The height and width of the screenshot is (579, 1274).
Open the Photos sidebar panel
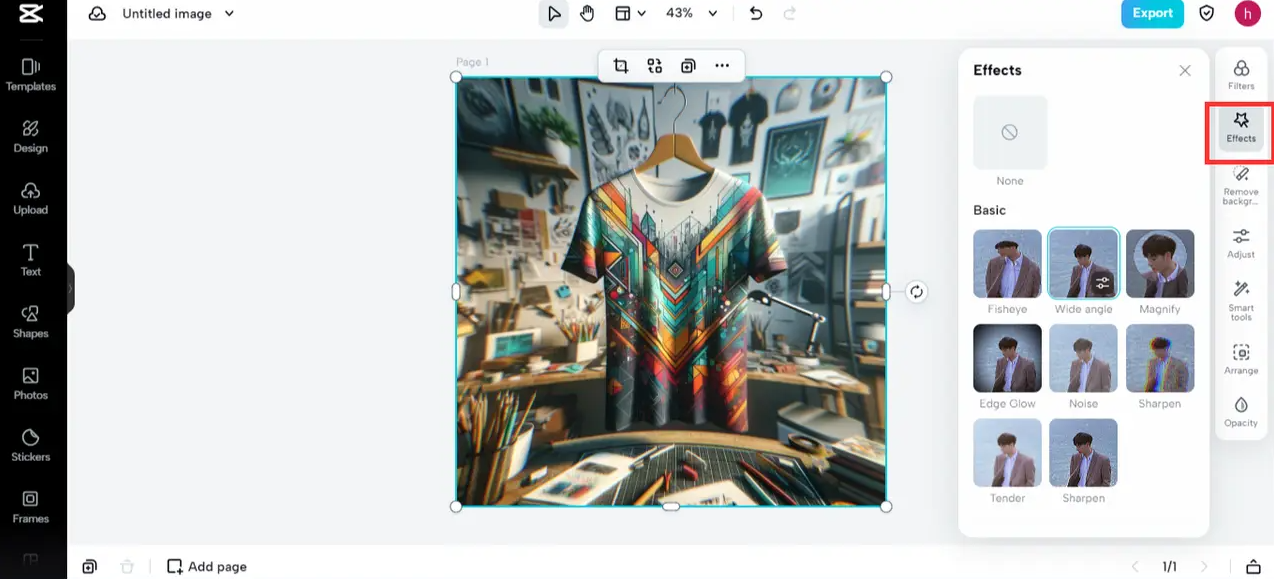coord(31,384)
